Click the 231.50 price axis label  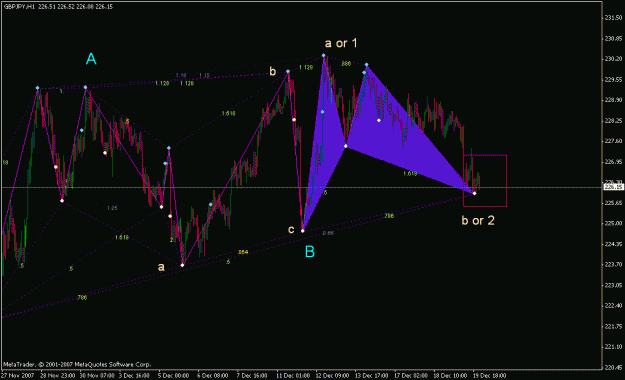pos(613,18)
